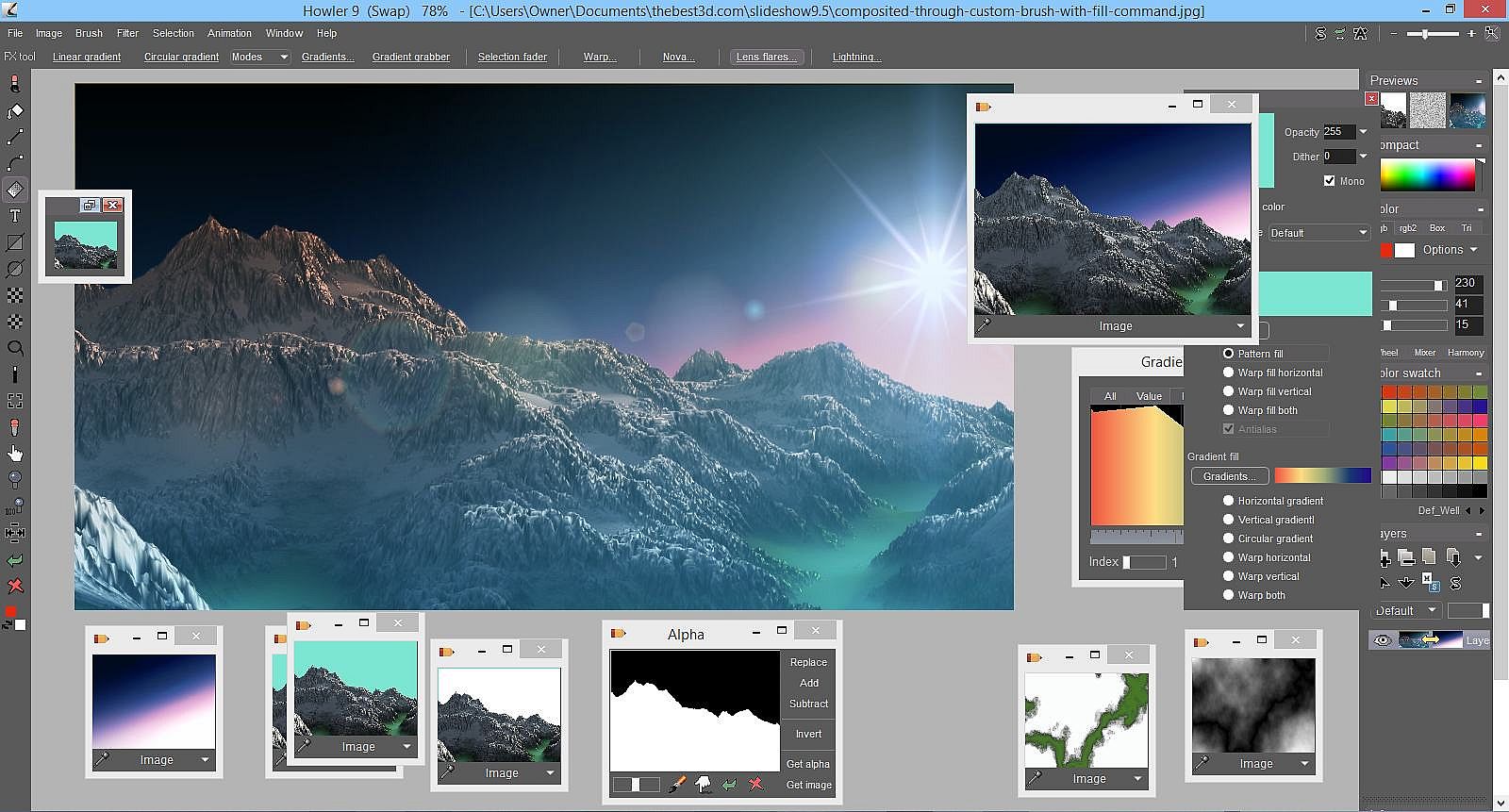Toggle visibility eye of the layer
Screen dimensions: 1509x812
click(x=1383, y=640)
